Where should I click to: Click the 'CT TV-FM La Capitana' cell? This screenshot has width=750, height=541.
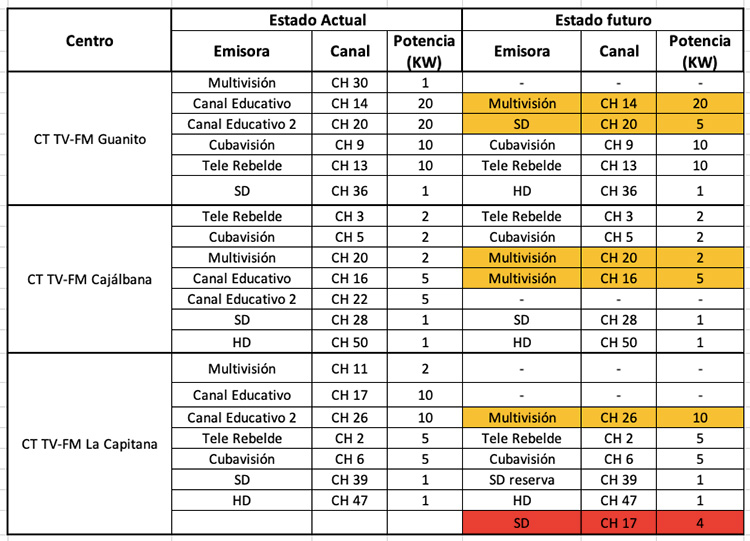(89, 444)
